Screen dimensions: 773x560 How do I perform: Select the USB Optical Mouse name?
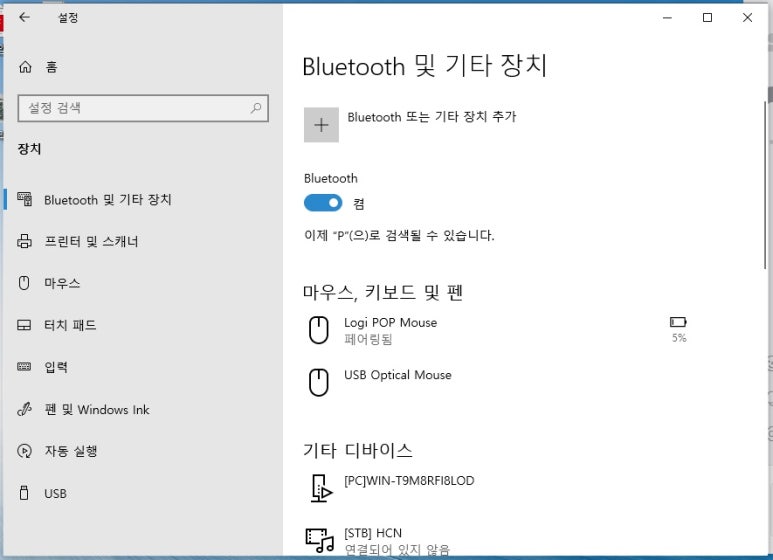(x=398, y=375)
